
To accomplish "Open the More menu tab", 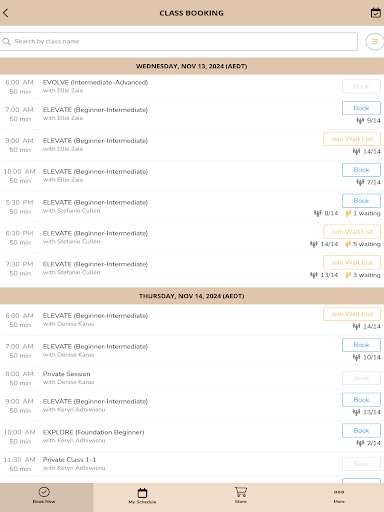I will click(339, 495).
